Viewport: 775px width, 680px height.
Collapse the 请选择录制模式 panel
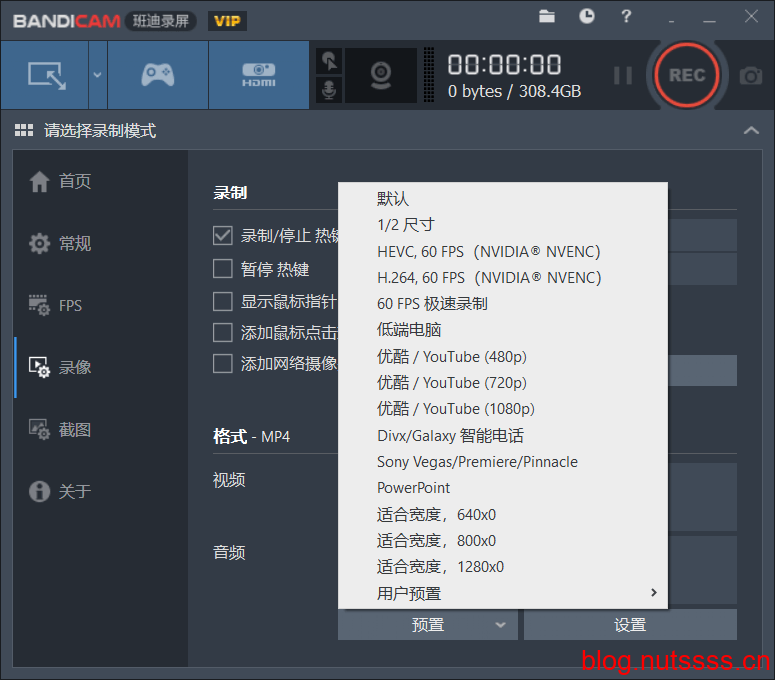pyautogui.click(x=751, y=131)
